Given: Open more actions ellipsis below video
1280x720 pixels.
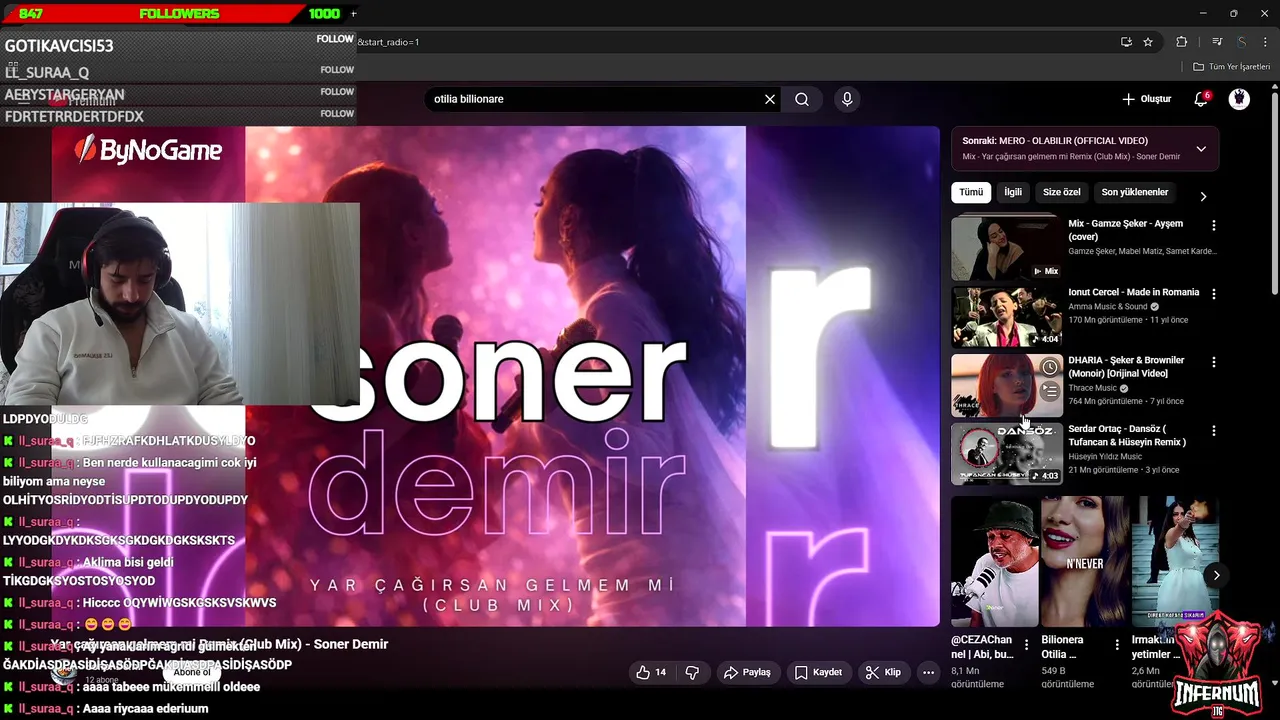Looking at the screenshot, I should pos(928,672).
